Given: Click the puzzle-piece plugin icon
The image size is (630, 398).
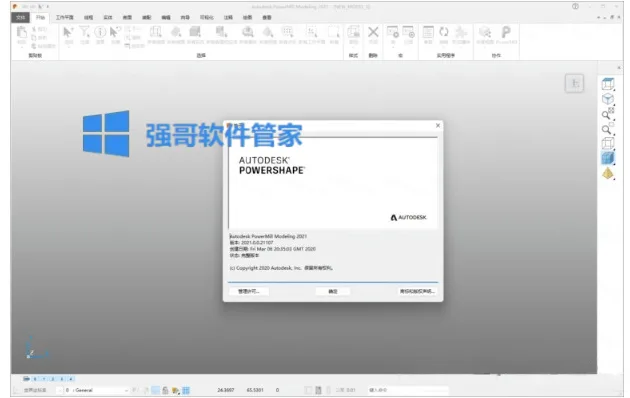Looking at the screenshot, I should pos(460,32).
